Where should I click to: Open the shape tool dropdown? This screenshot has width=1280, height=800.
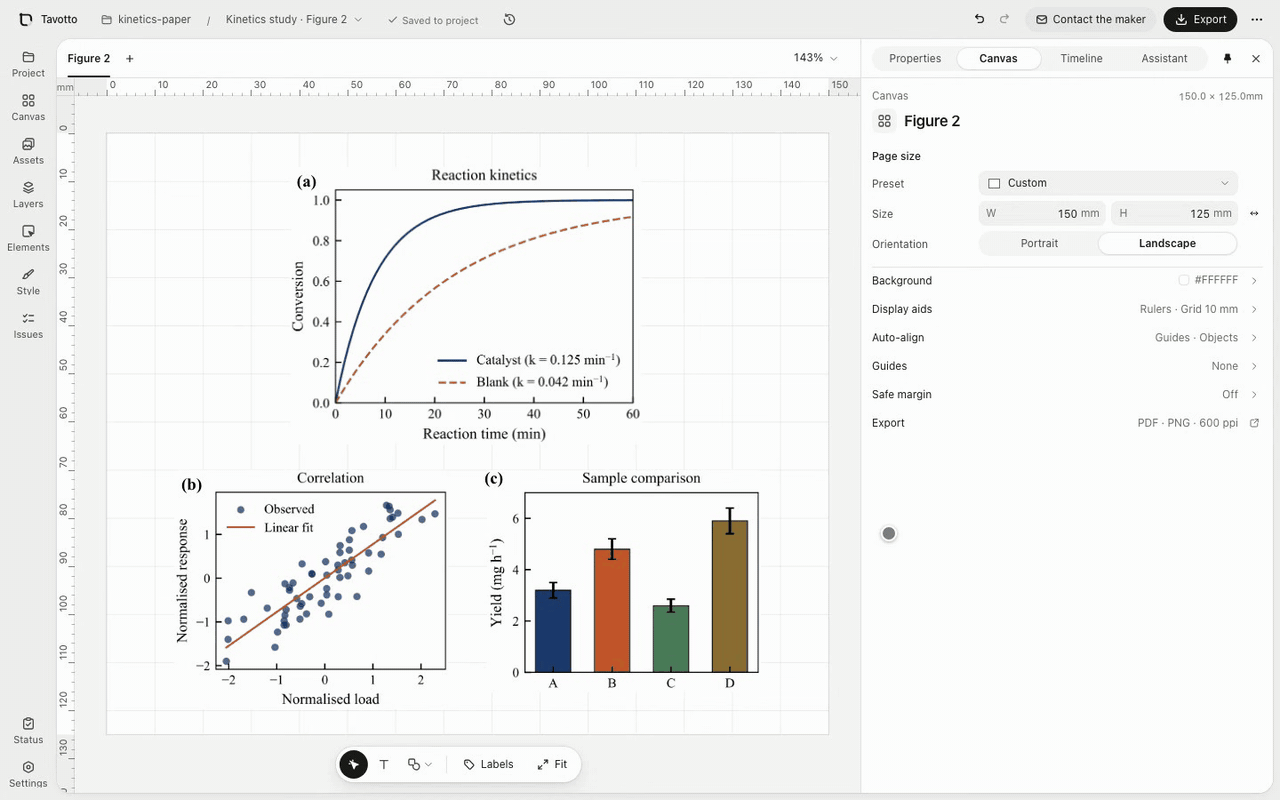420,764
